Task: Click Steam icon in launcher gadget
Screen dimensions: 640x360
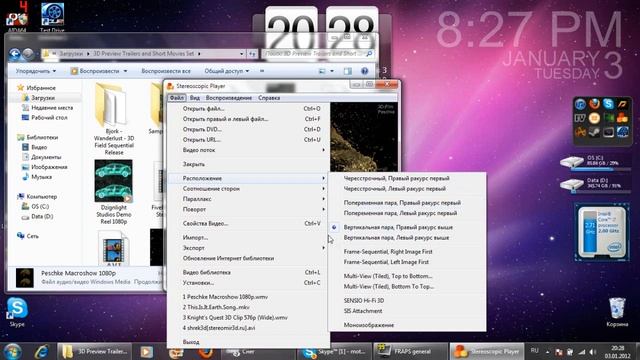Action: click(x=594, y=132)
